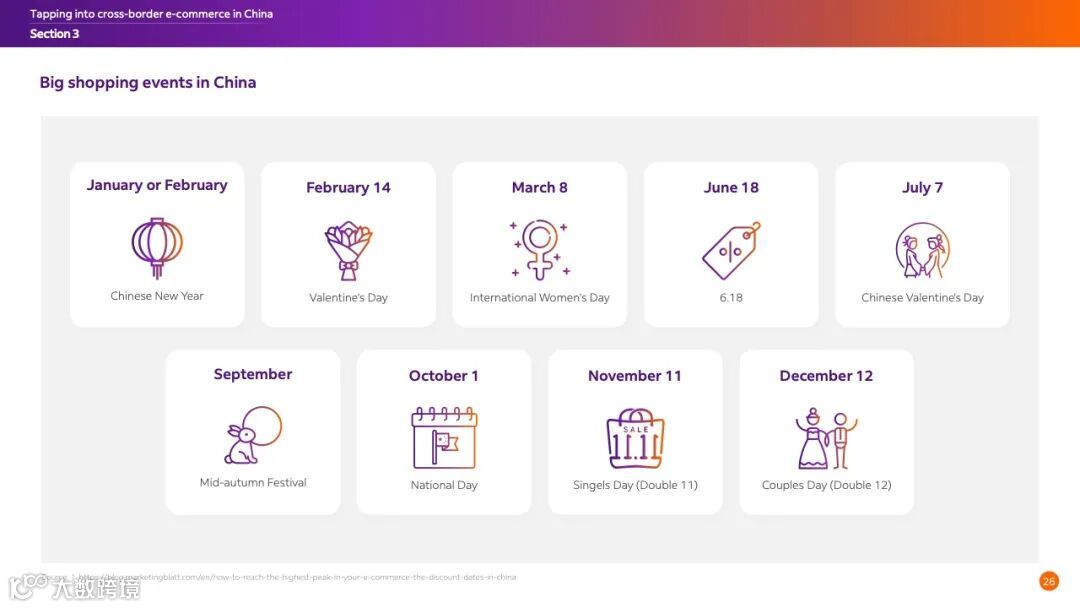The height and width of the screenshot is (608, 1080).
Task: Click the source URL link at the bottom
Action: tap(296, 577)
